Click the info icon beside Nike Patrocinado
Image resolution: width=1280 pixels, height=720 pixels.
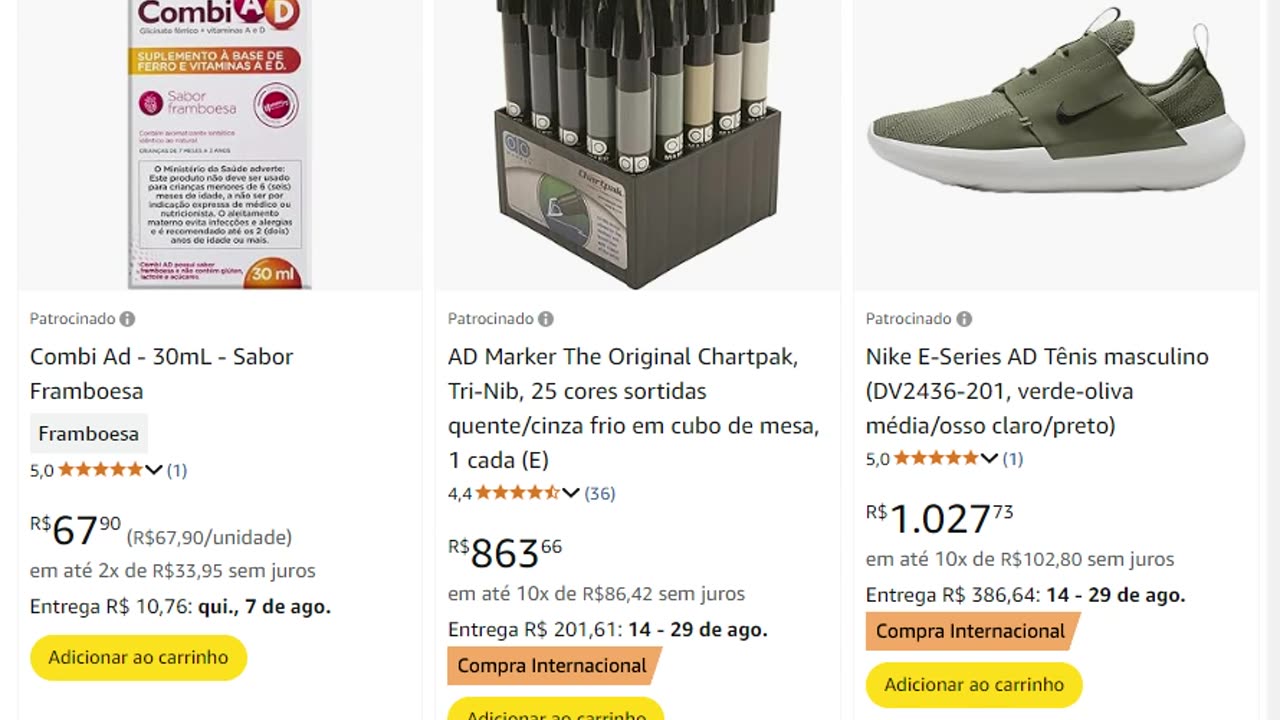pos(963,319)
